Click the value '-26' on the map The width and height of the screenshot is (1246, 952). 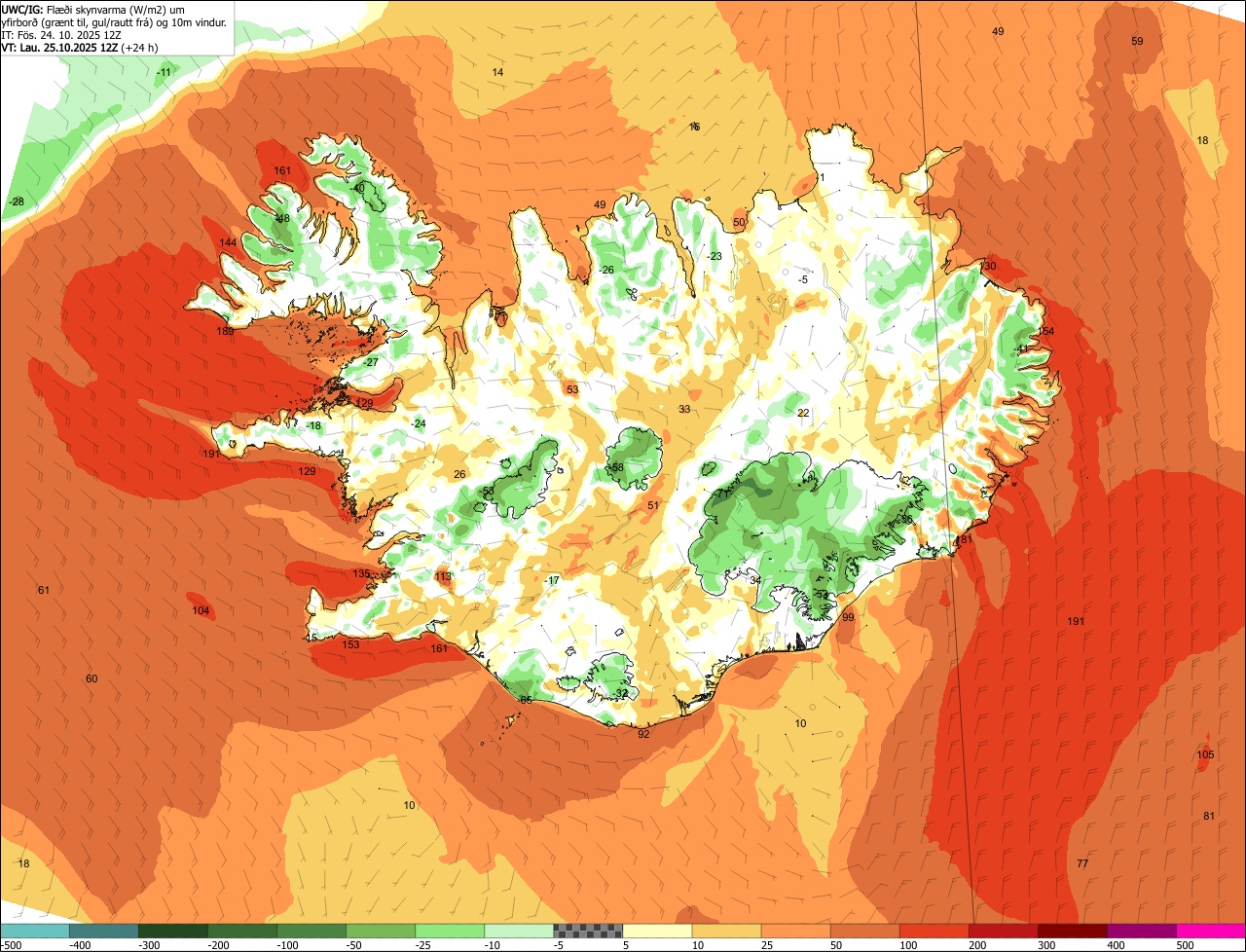point(607,270)
